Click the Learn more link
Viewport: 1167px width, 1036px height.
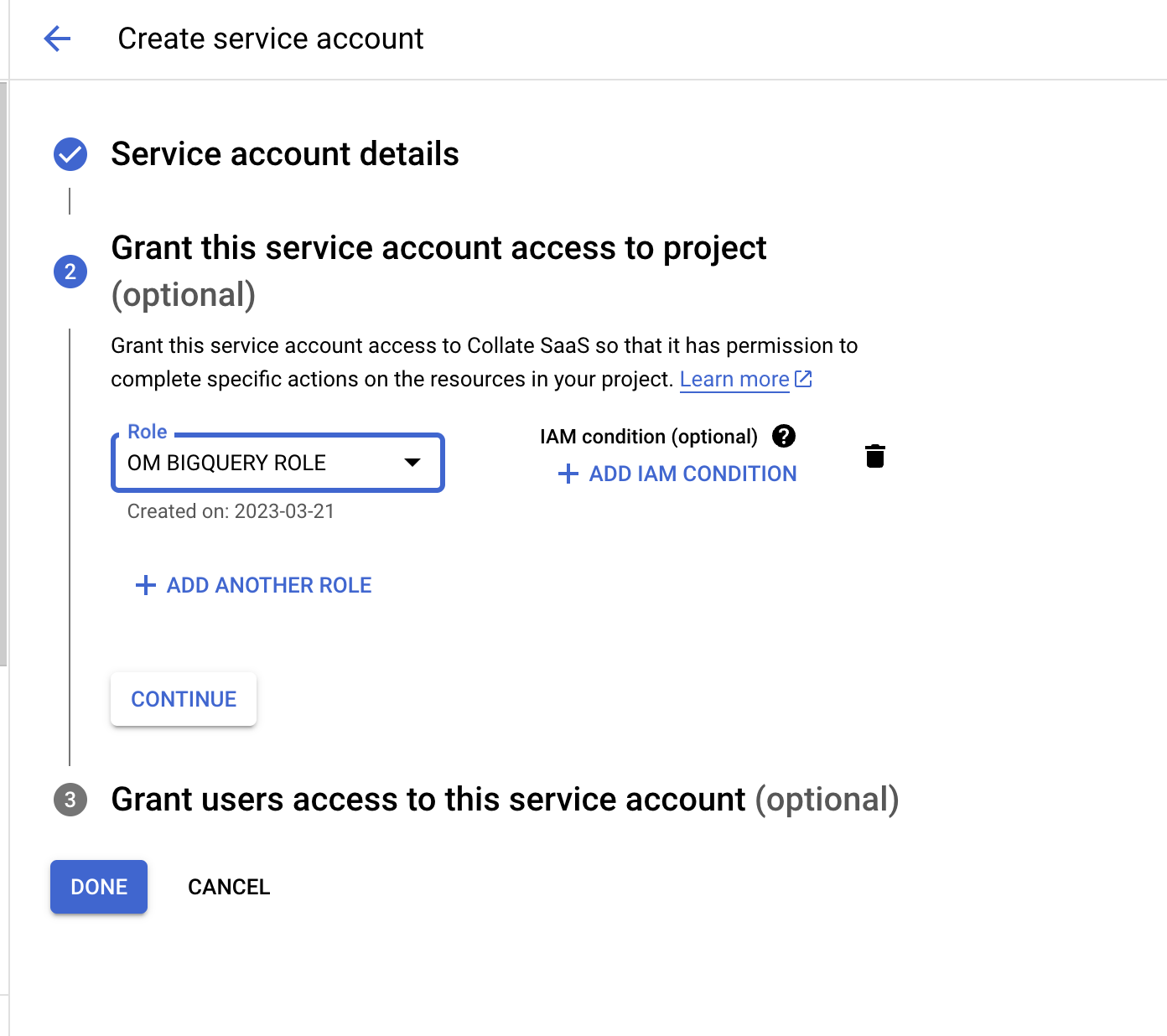coord(734,379)
